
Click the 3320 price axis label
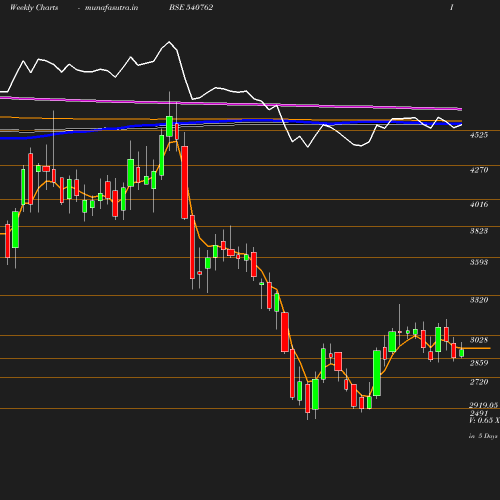point(479,300)
